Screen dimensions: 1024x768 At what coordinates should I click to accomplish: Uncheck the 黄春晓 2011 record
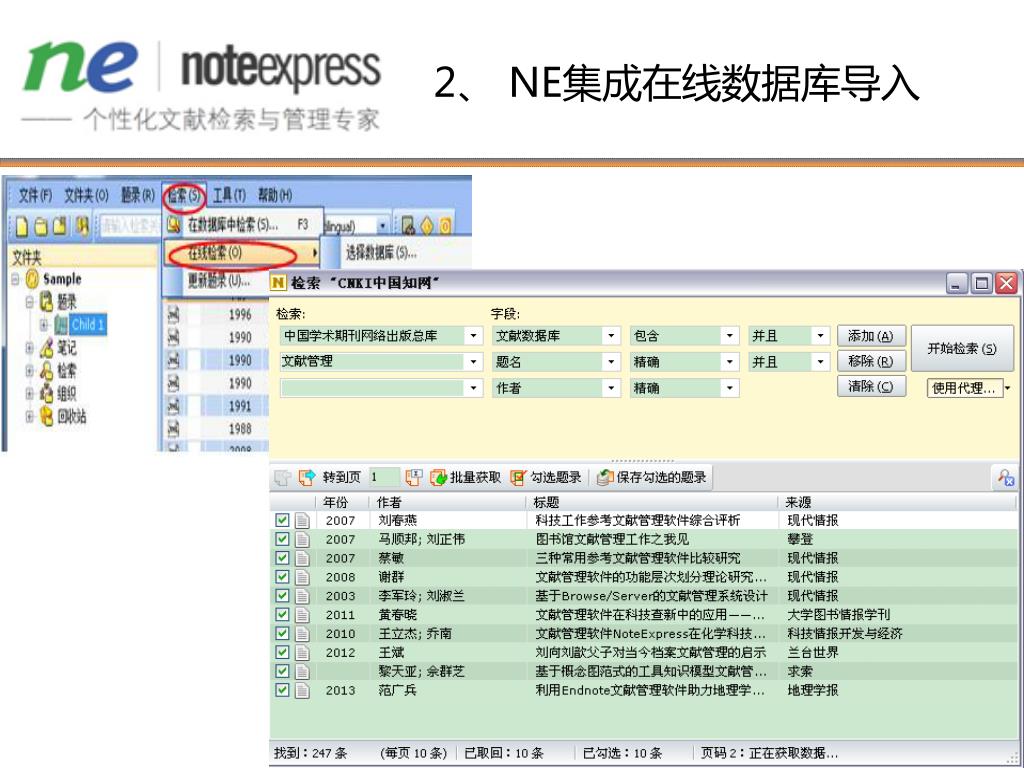pos(282,615)
